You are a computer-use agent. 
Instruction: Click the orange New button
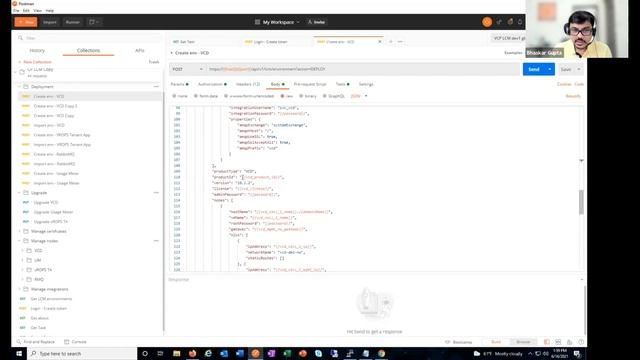click(x=26, y=22)
